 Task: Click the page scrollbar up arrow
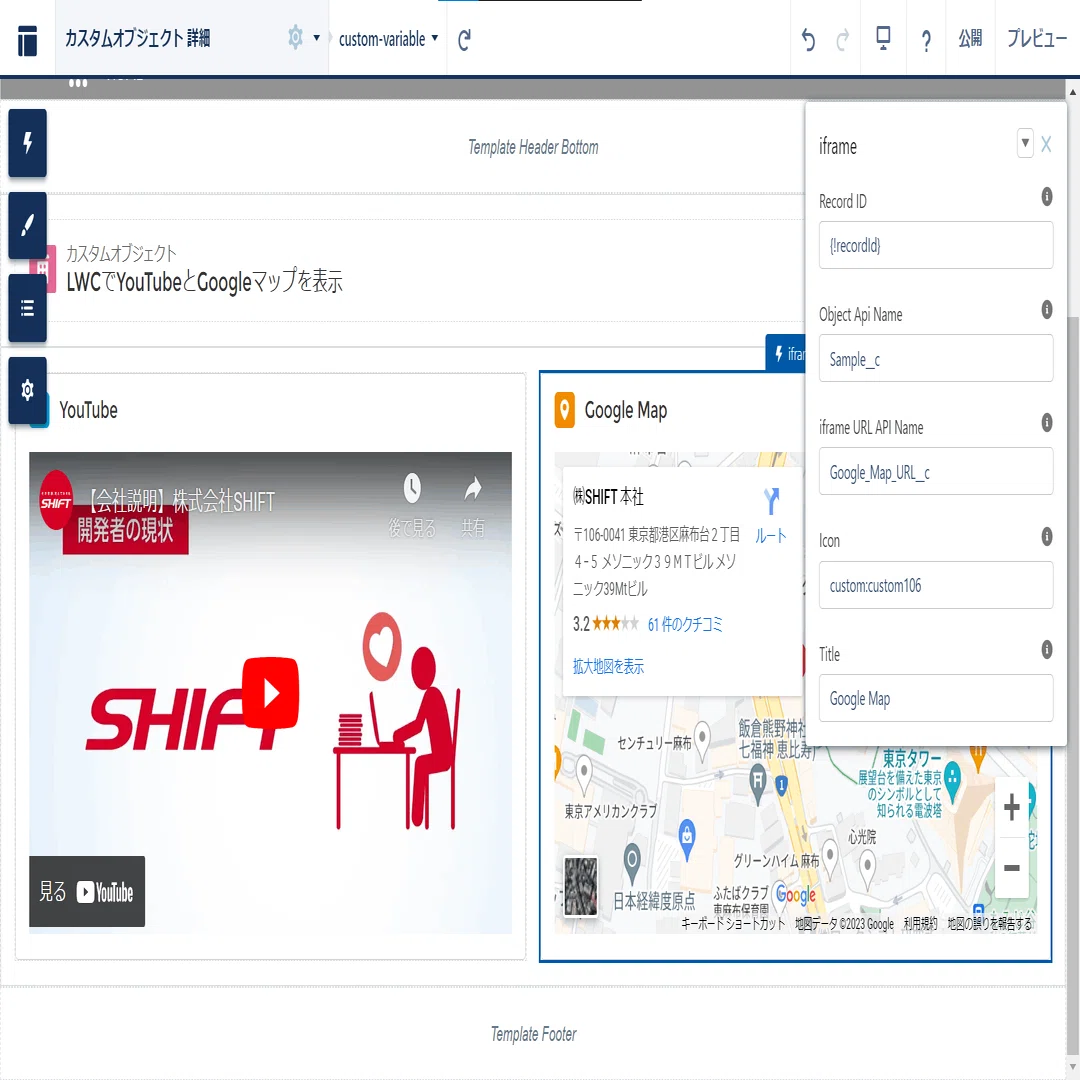pyautogui.click(x=1072, y=91)
